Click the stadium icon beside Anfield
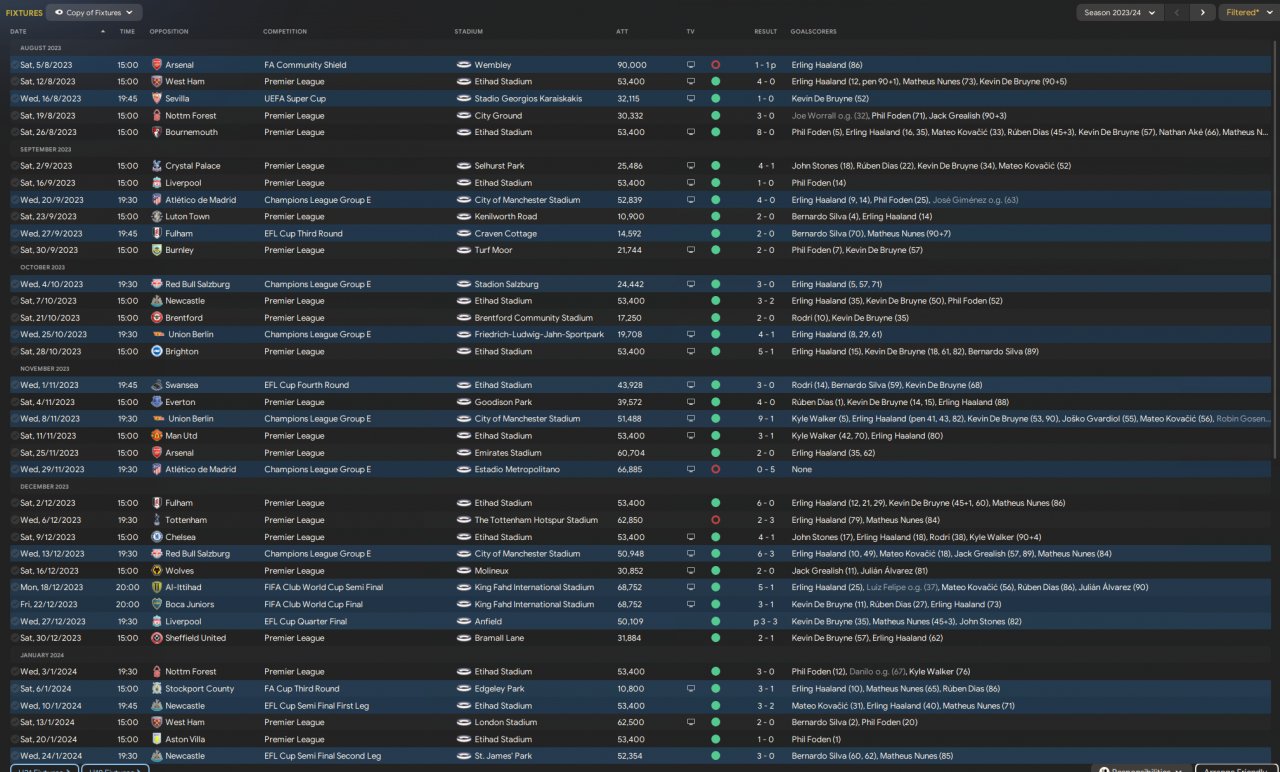 (x=464, y=621)
